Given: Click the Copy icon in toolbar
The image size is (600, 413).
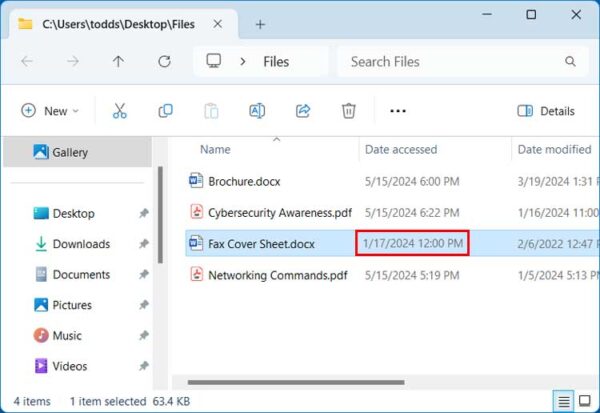Looking at the screenshot, I should 165,111.
